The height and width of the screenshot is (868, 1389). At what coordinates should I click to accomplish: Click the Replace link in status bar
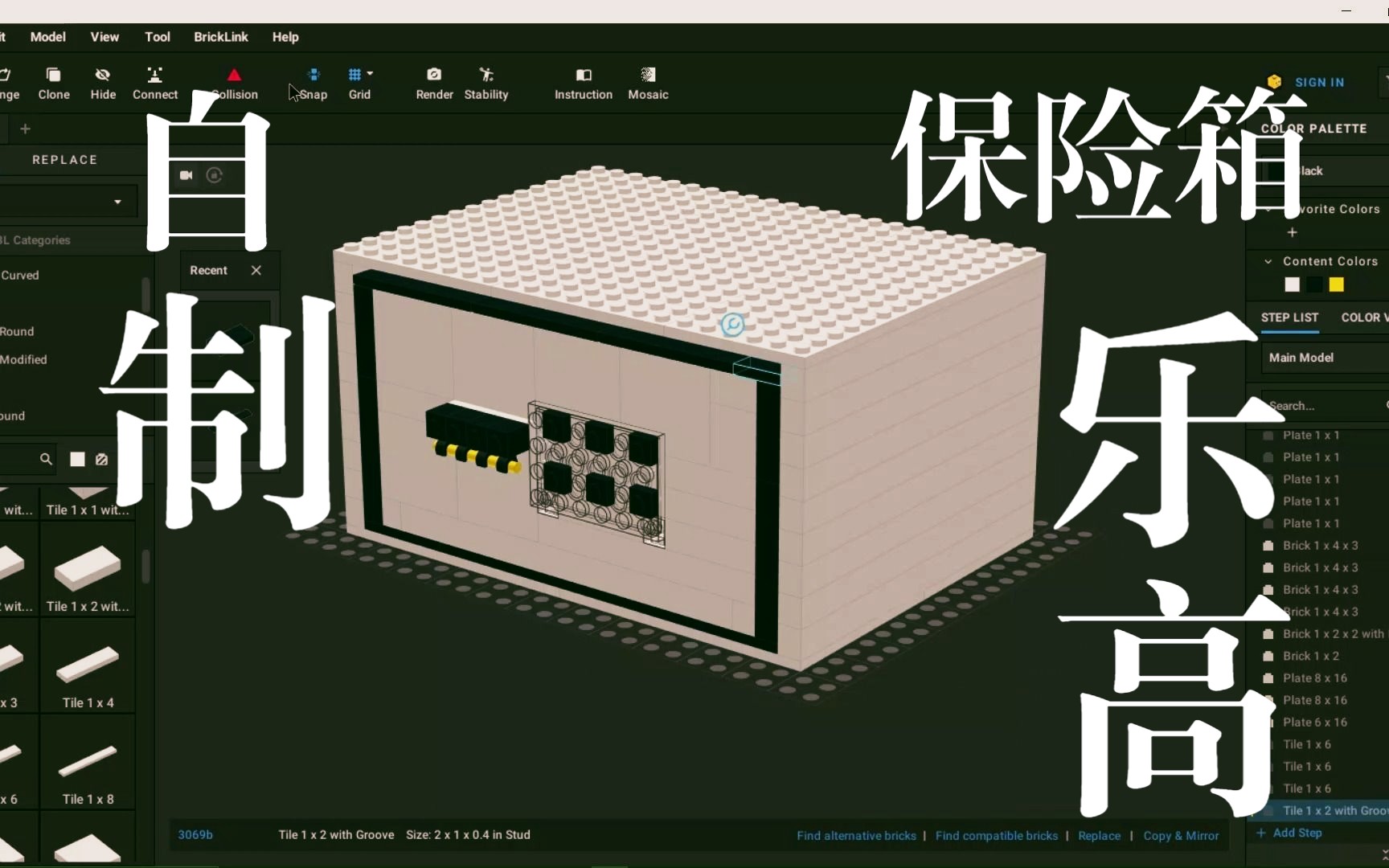(1099, 836)
